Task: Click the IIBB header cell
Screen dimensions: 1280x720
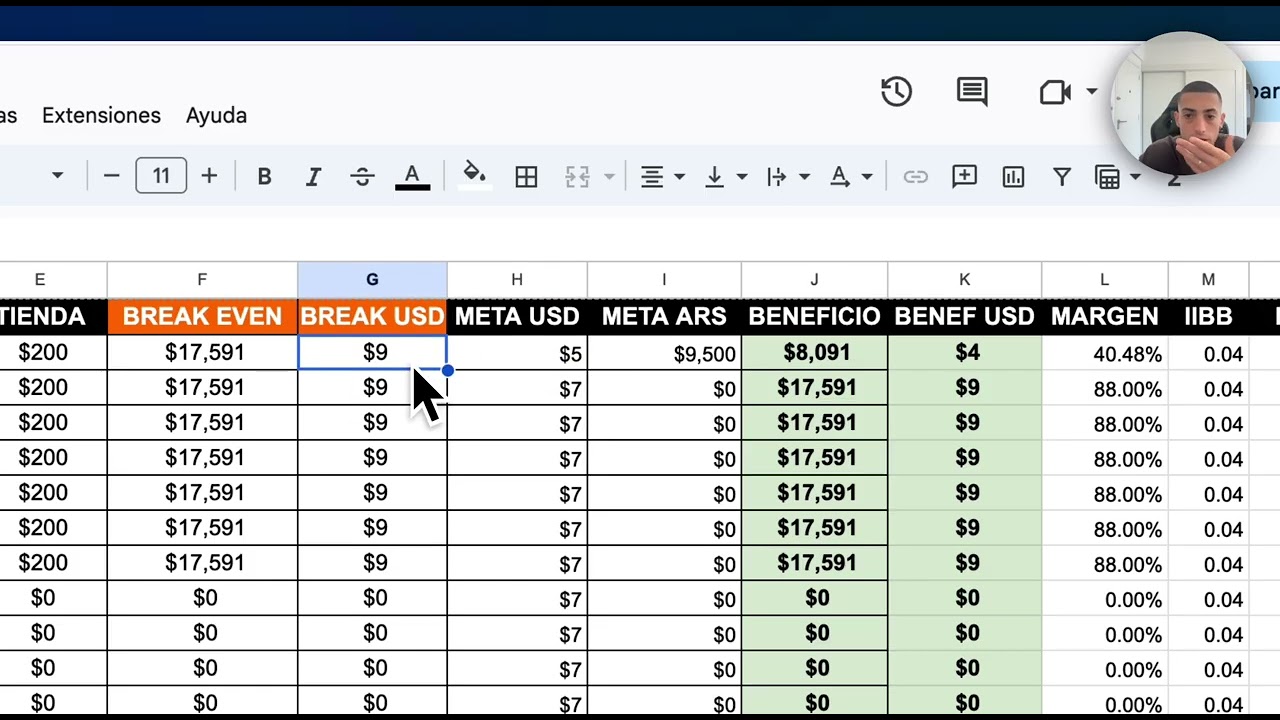Action: click(x=1208, y=317)
